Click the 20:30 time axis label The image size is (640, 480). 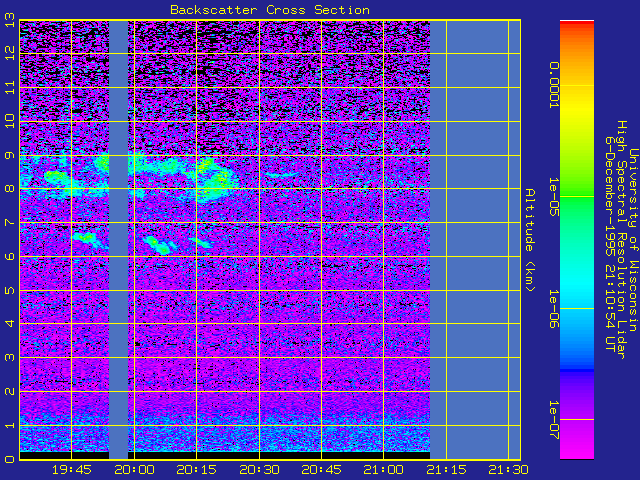[x=260, y=470]
